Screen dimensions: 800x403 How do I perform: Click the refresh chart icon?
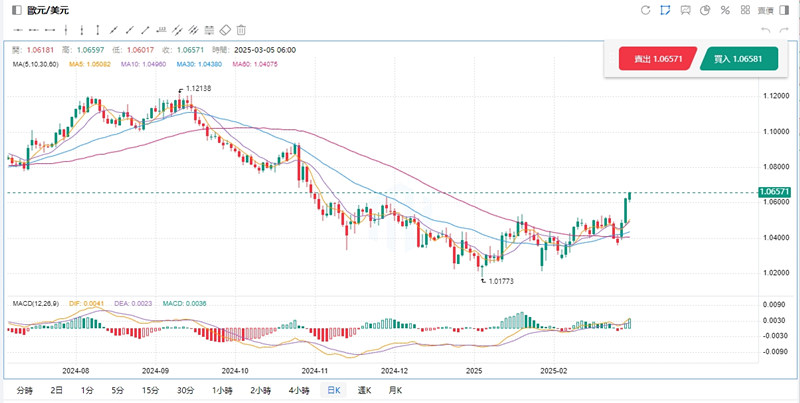point(645,11)
